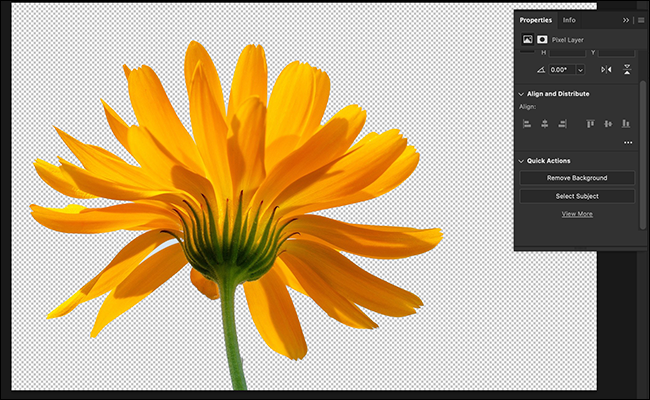Align right edges
650x400 pixels.
click(x=563, y=124)
